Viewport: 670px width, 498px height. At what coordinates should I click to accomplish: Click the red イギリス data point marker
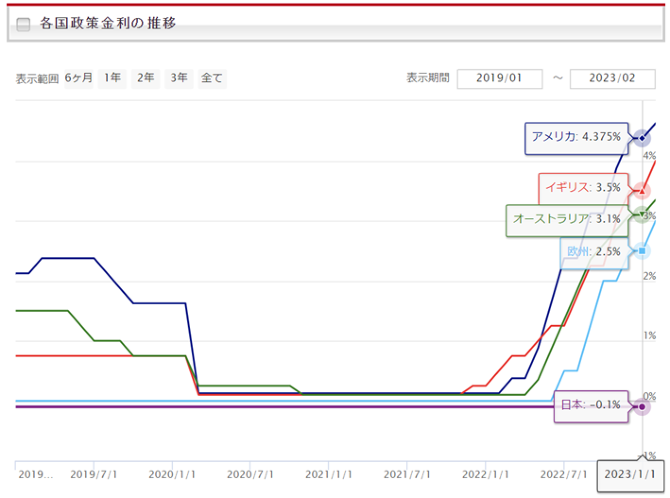click(642, 190)
